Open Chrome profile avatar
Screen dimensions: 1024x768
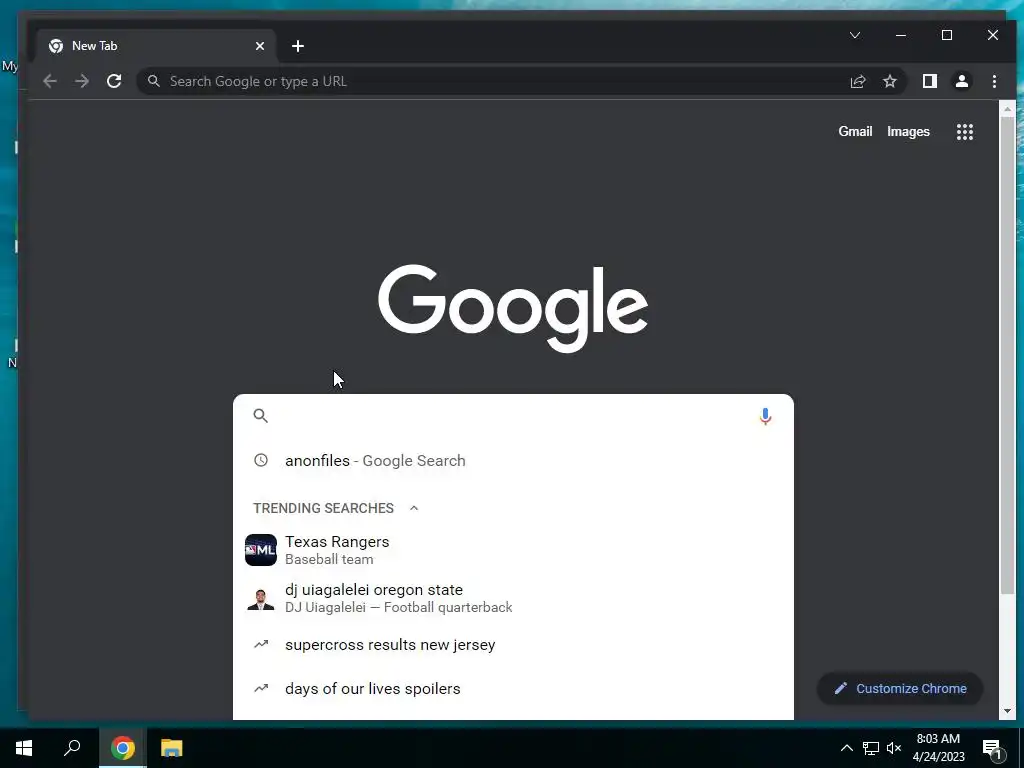(x=961, y=81)
